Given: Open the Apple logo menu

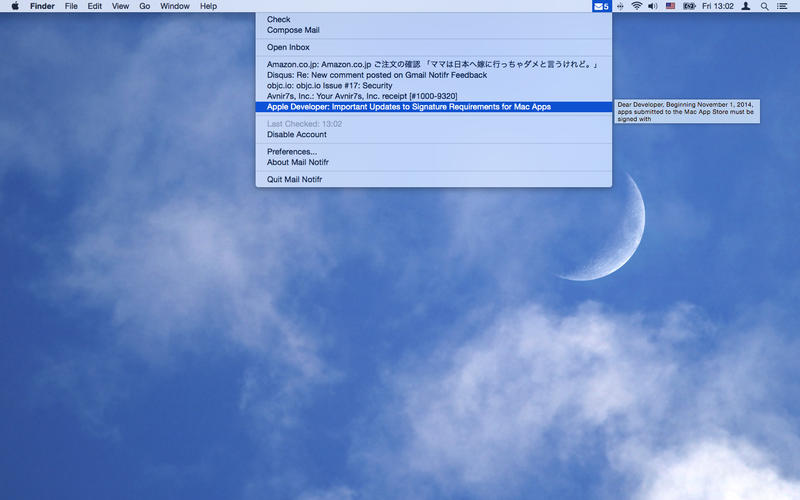Looking at the screenshot, I should [15, 6].
